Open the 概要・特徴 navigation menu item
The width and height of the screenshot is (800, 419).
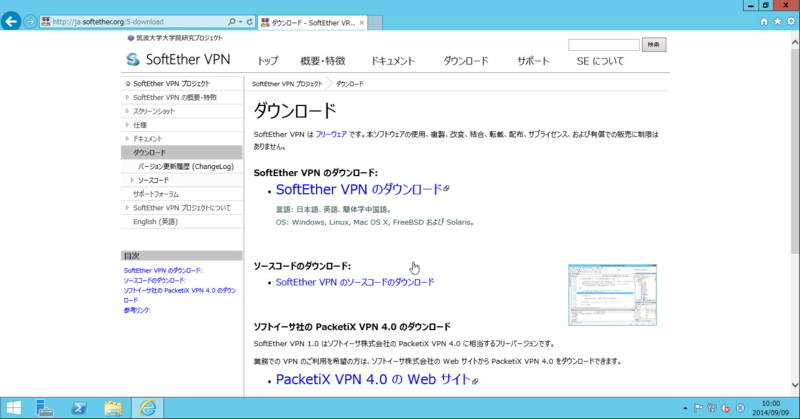point(323,61)
